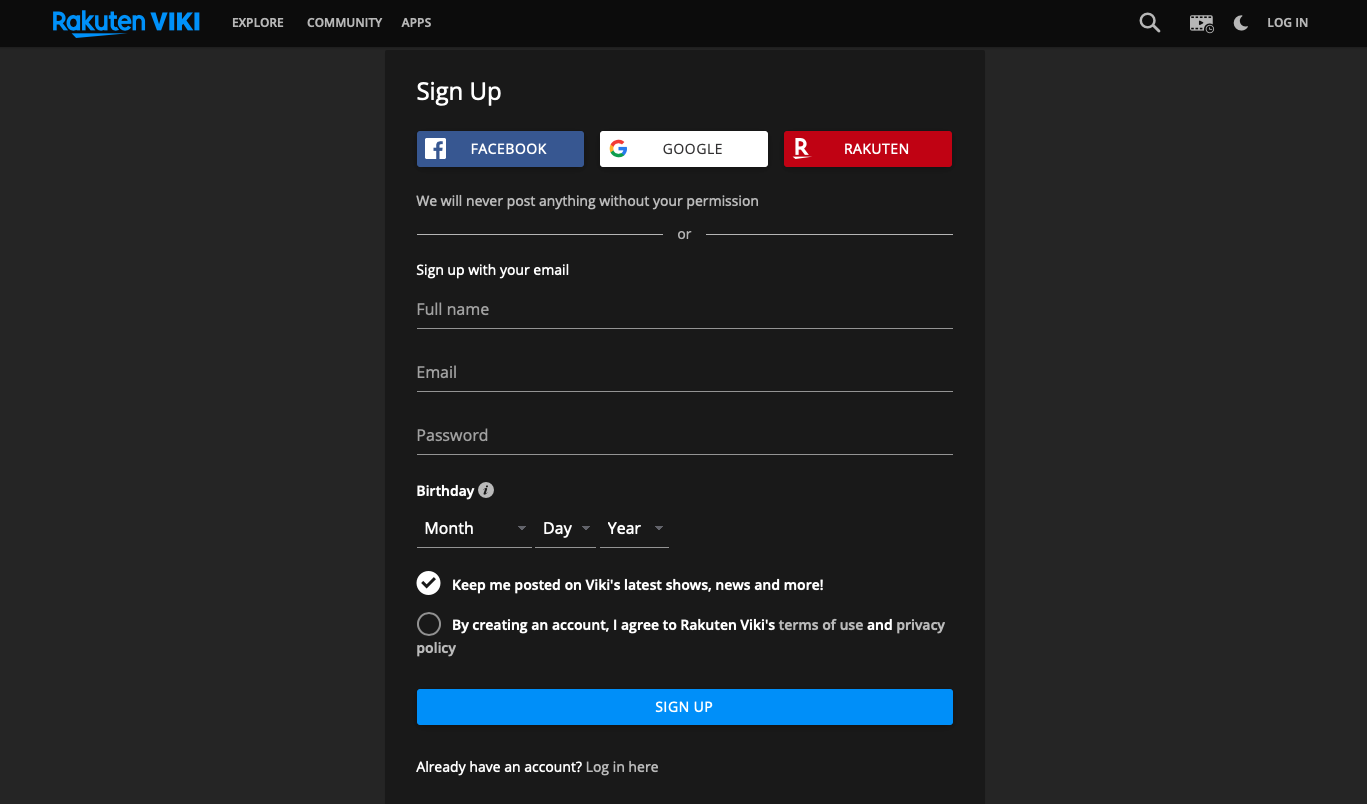Sign up with the Rakuten button
Screen dimensions: 1367x804
tap(868, 149)
